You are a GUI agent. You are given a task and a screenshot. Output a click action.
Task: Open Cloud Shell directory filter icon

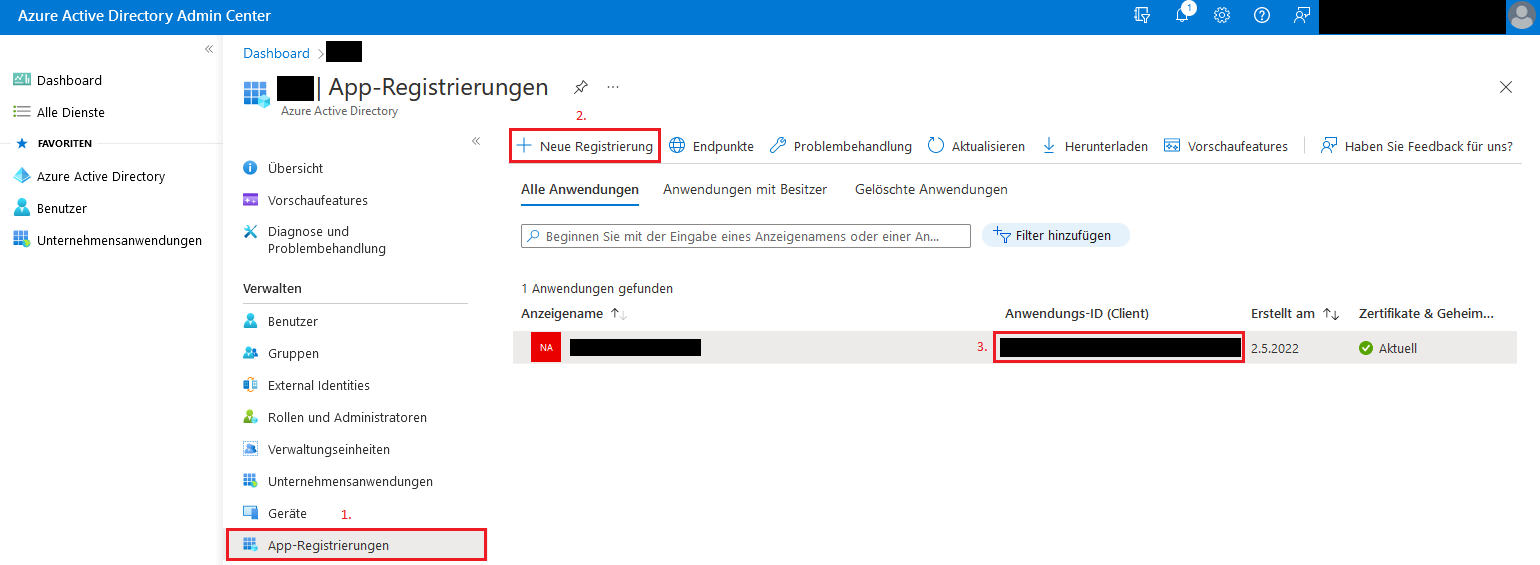1142,16
